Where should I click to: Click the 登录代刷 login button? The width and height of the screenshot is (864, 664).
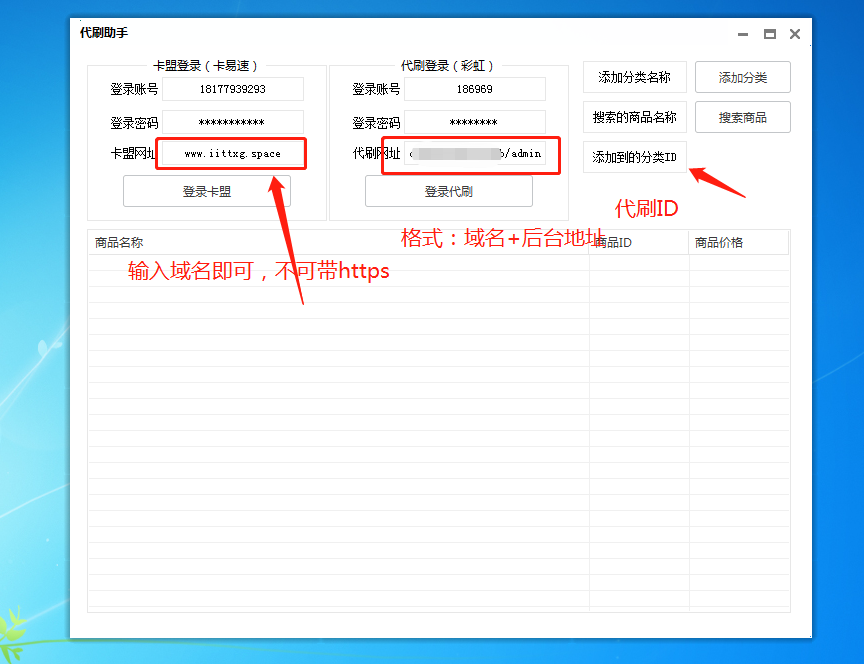coord(450,191)
